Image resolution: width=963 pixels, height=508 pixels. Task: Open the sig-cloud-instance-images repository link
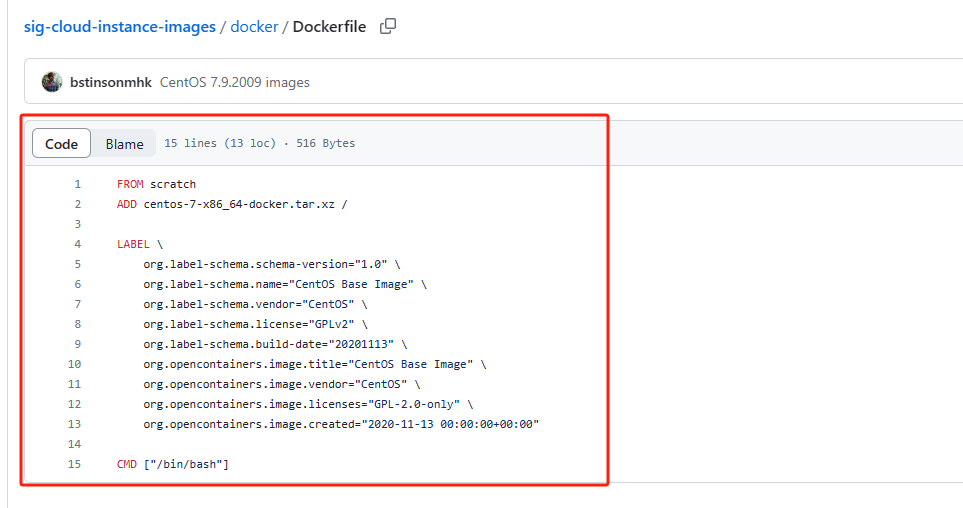120,27
